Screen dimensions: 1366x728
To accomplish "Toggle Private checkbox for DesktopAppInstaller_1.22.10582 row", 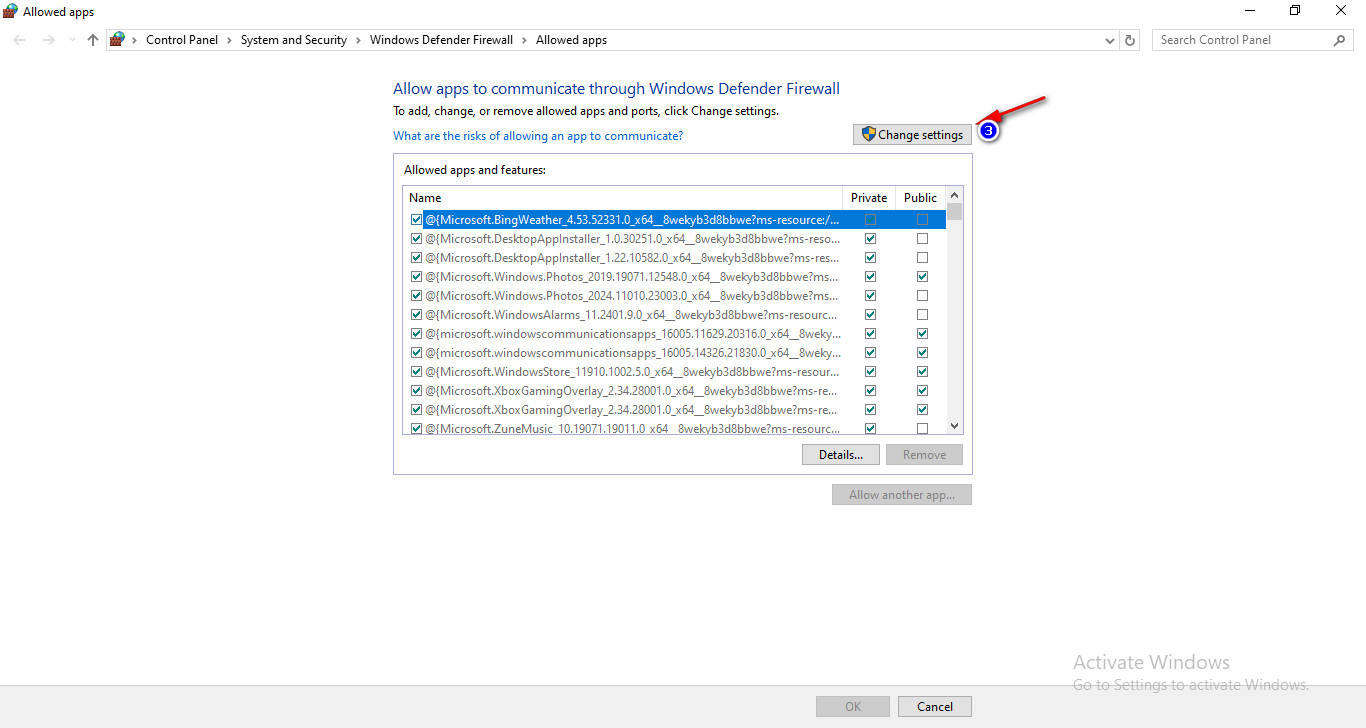I will pyautogui.click(x=870, y=258).
